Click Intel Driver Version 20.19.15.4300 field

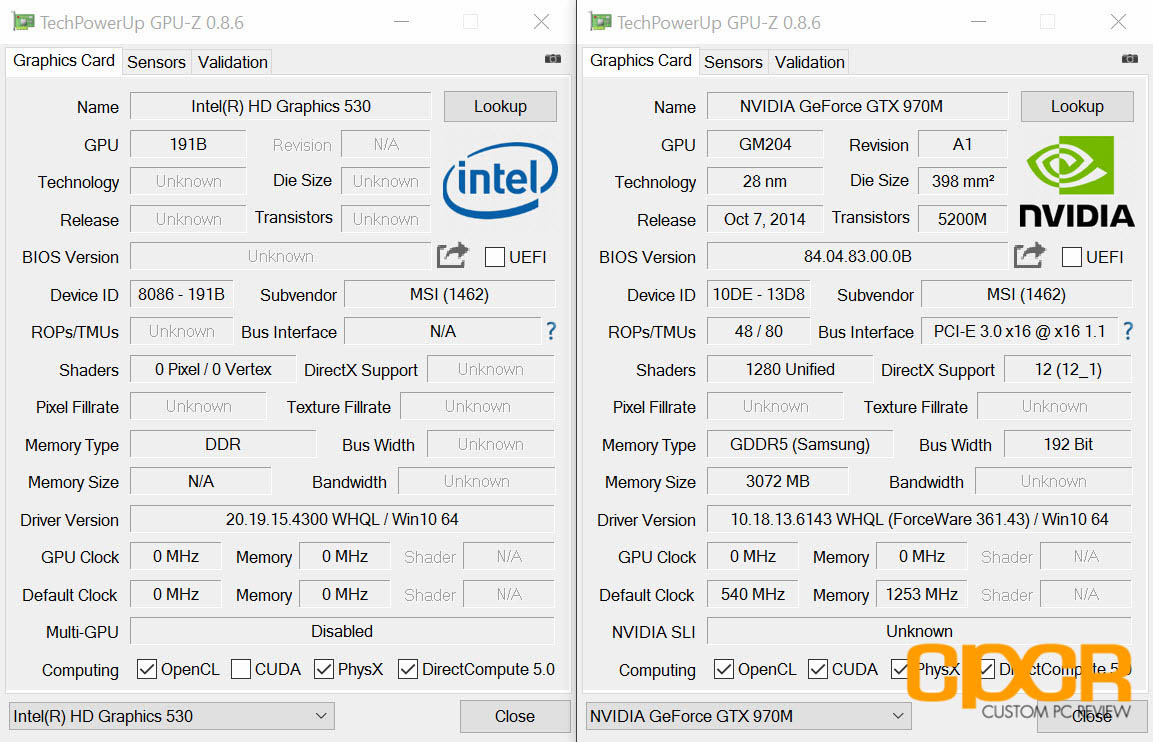[342, 519]
